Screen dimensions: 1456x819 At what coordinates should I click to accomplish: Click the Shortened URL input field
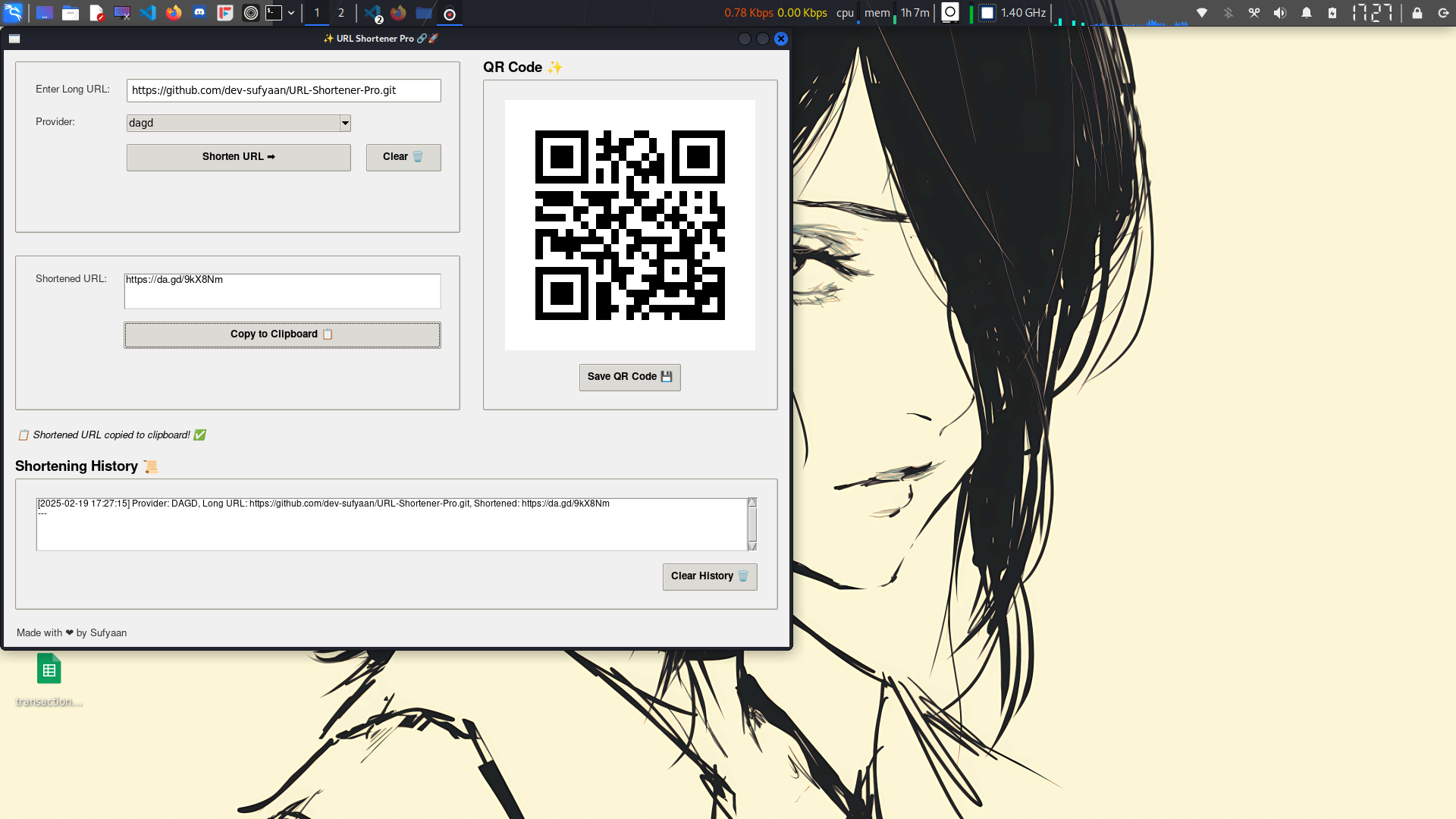click(x=282, y=291)
